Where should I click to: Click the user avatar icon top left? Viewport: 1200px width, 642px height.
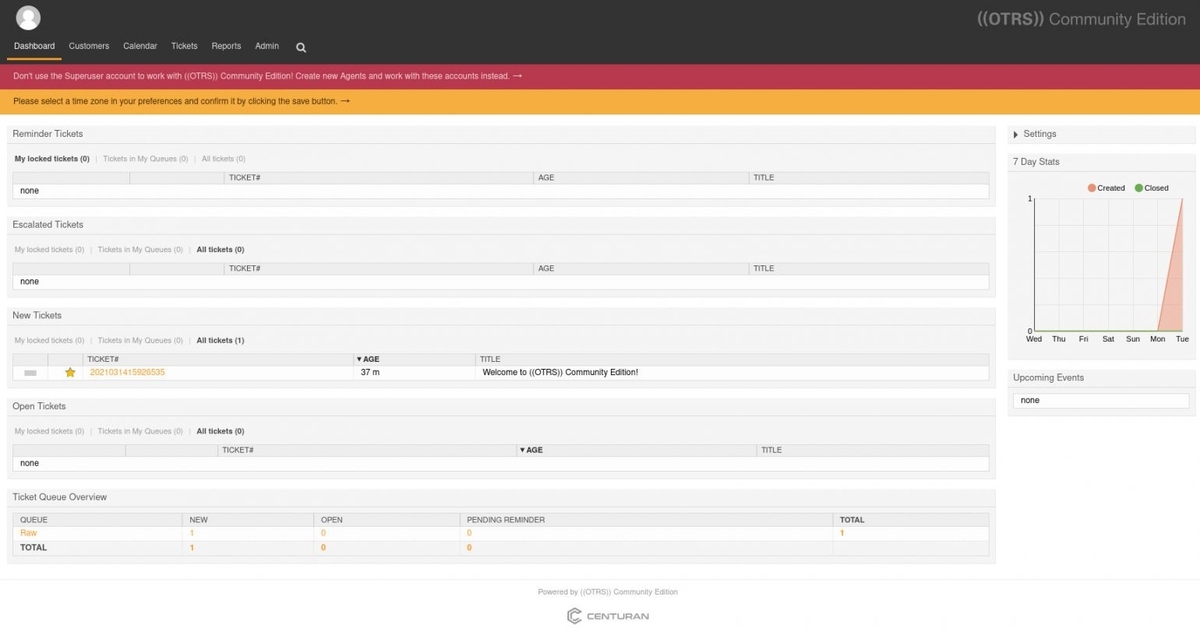[27, 17]
